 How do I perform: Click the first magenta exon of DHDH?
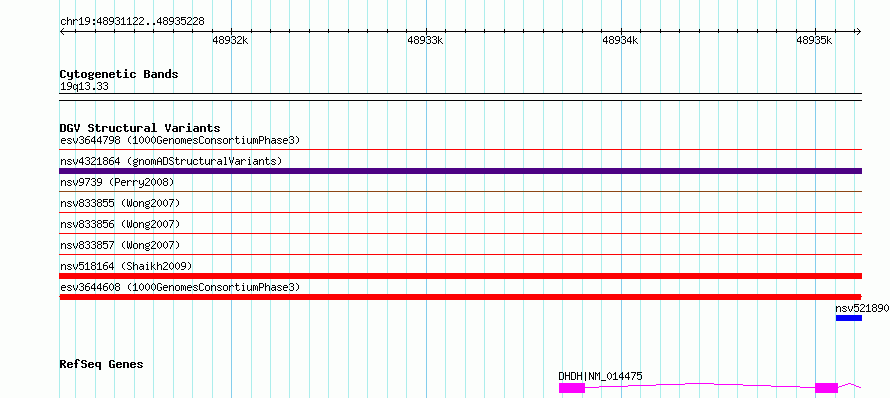572,388
